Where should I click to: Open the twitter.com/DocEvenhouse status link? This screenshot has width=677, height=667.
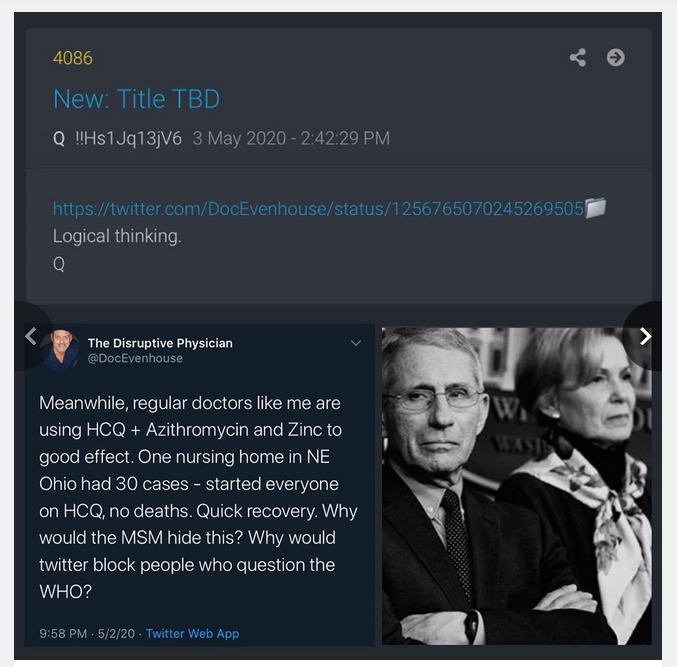[x=318, y=209]
